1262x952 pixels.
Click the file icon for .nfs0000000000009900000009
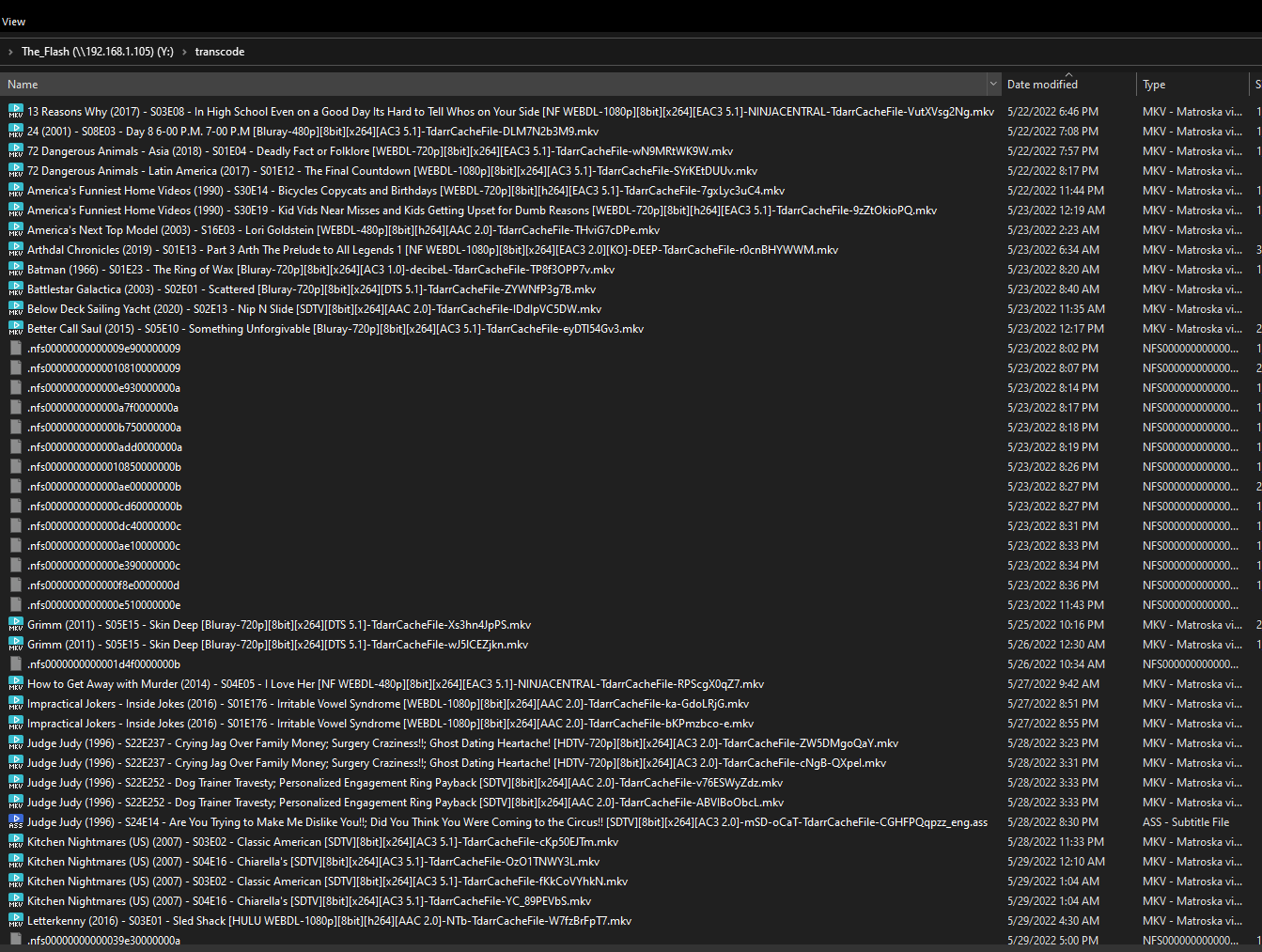click(x=14, y=348)
